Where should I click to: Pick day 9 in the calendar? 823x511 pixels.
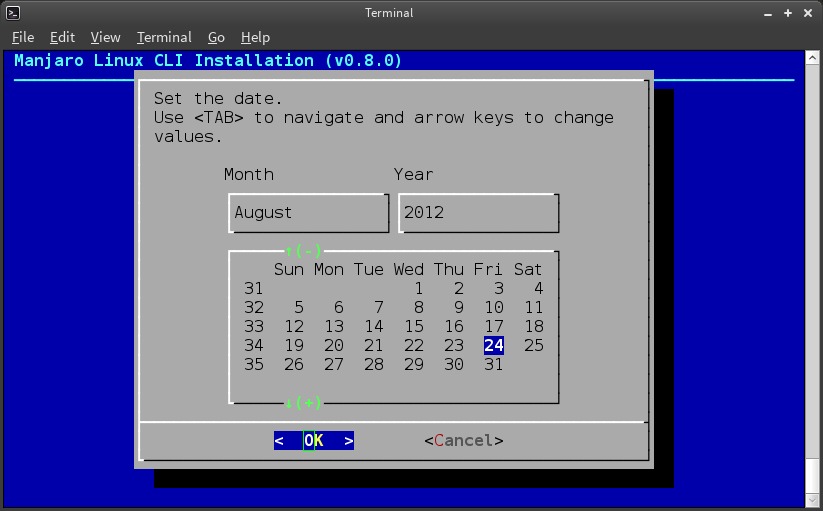pos(459,307)
